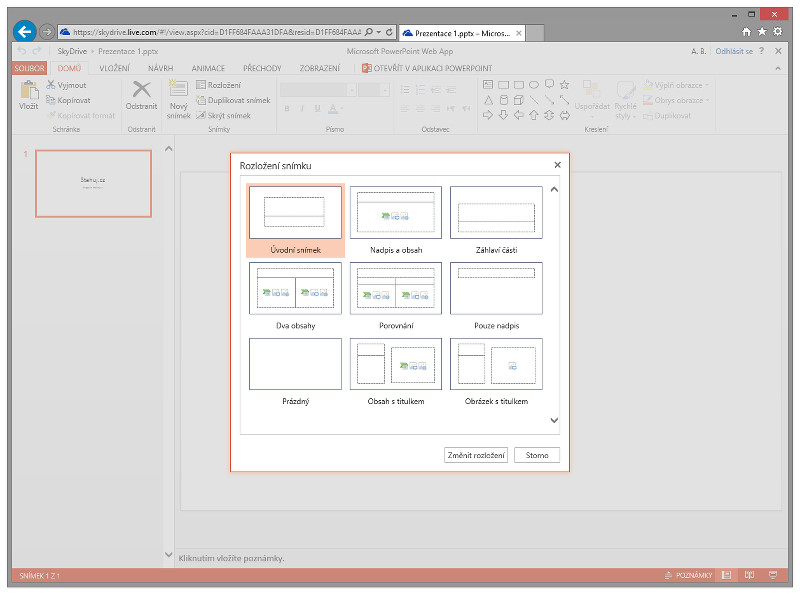This screenshot has height=595, width=800.
Task: Click the browser back button
Action: pyautogui.click(x=24, y=32)
